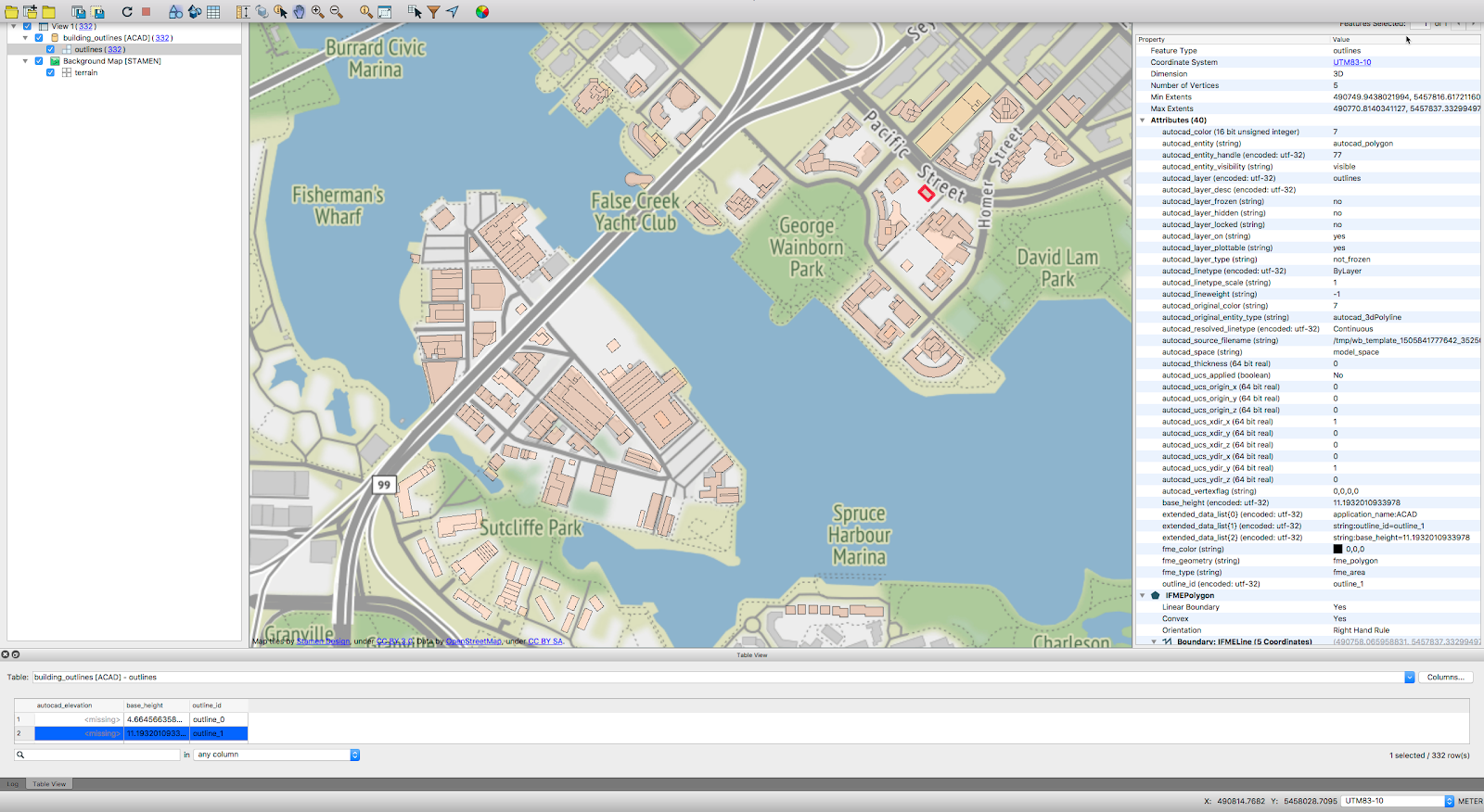Viewport: 1484px width, 812px height.
Task: Toggle the outlines layer checkbox
Action: pyautogui.click(x=50, y=49)
